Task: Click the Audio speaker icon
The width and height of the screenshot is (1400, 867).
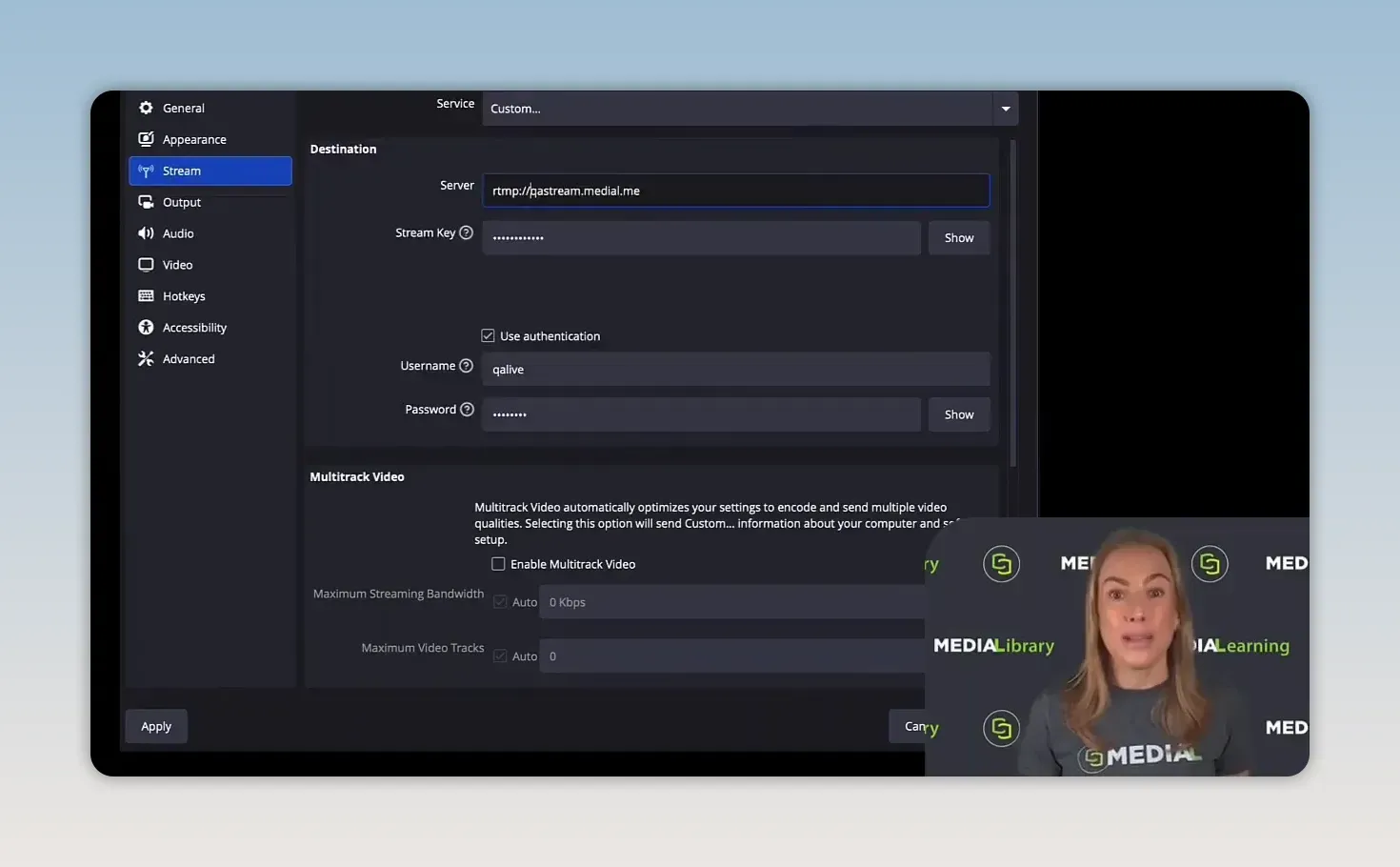Action: (146, 233)
